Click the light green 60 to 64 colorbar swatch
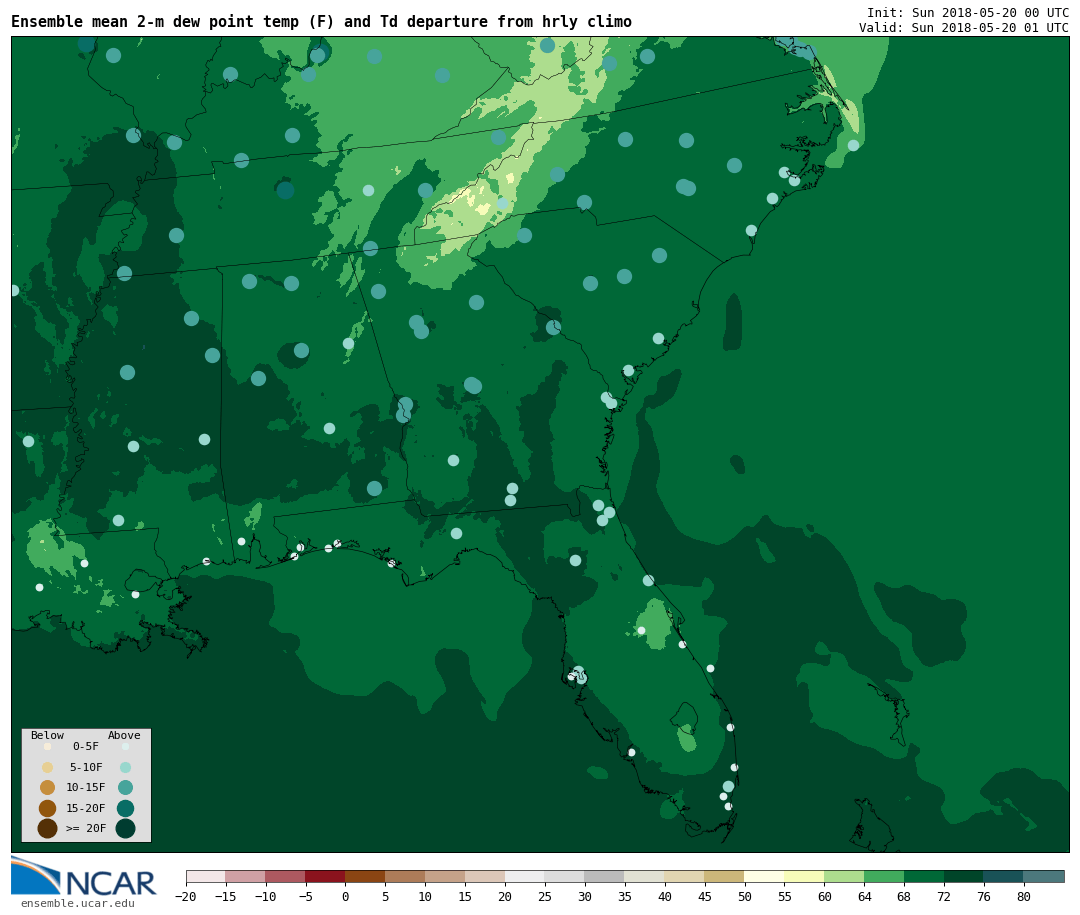 (x=844, y=876)
